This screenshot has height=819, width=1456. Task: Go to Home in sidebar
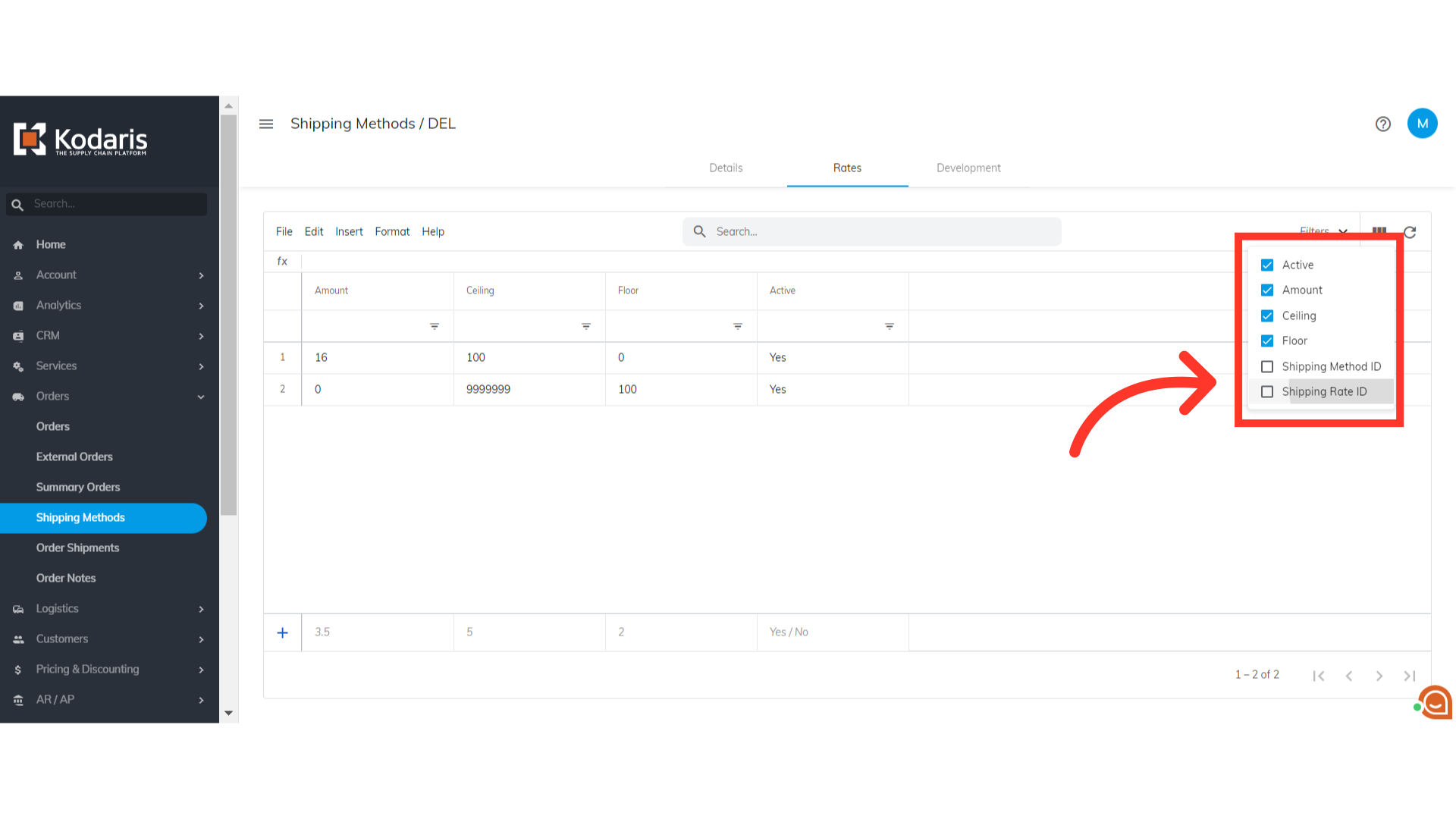(51, 244)
